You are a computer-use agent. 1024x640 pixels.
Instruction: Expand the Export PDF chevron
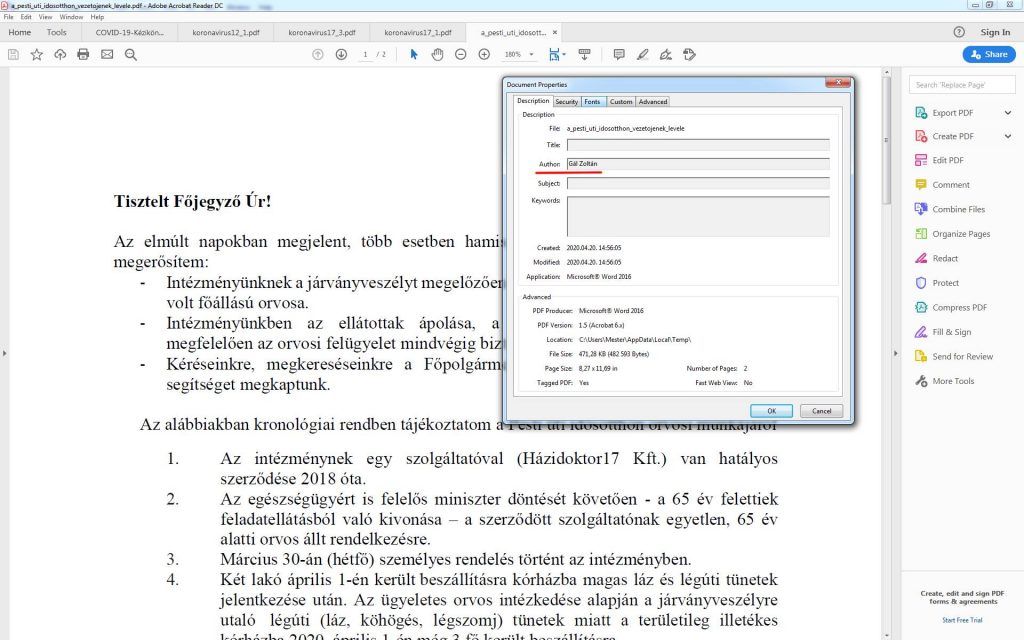click(1008, 113)
